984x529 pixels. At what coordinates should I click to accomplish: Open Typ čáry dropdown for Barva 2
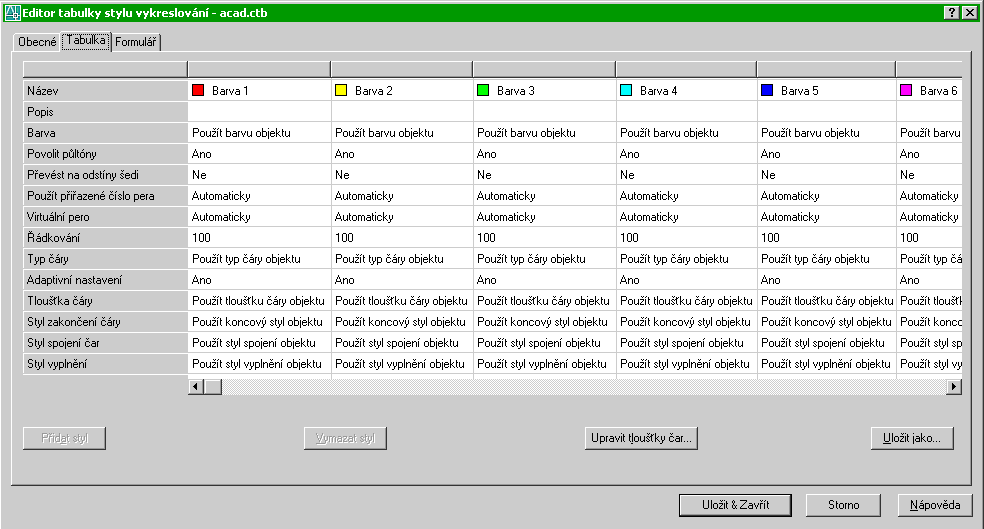pyautogui.click(x=401, y=259)
